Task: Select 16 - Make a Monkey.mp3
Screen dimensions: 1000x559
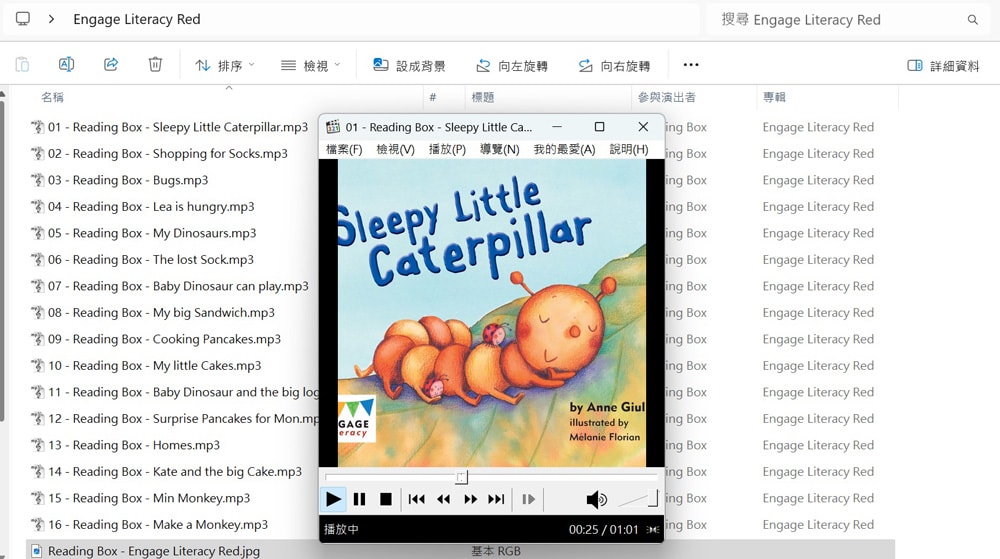Action: click(x=158, y=525)
